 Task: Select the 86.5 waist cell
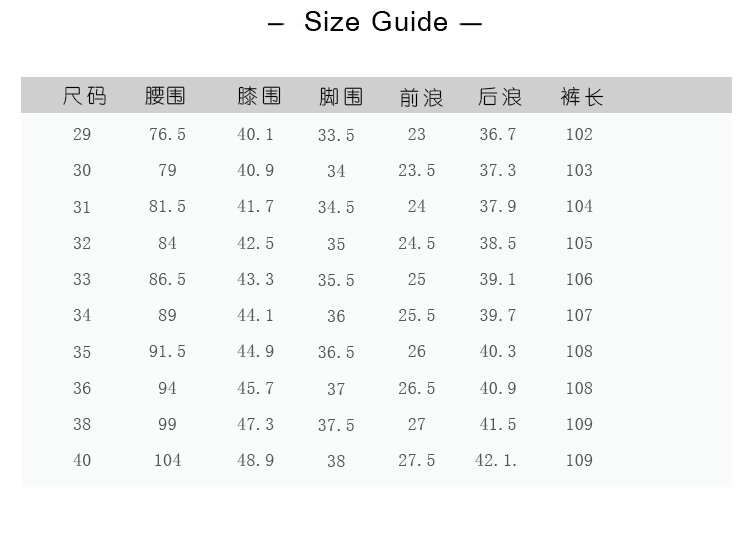coord(167,279)
